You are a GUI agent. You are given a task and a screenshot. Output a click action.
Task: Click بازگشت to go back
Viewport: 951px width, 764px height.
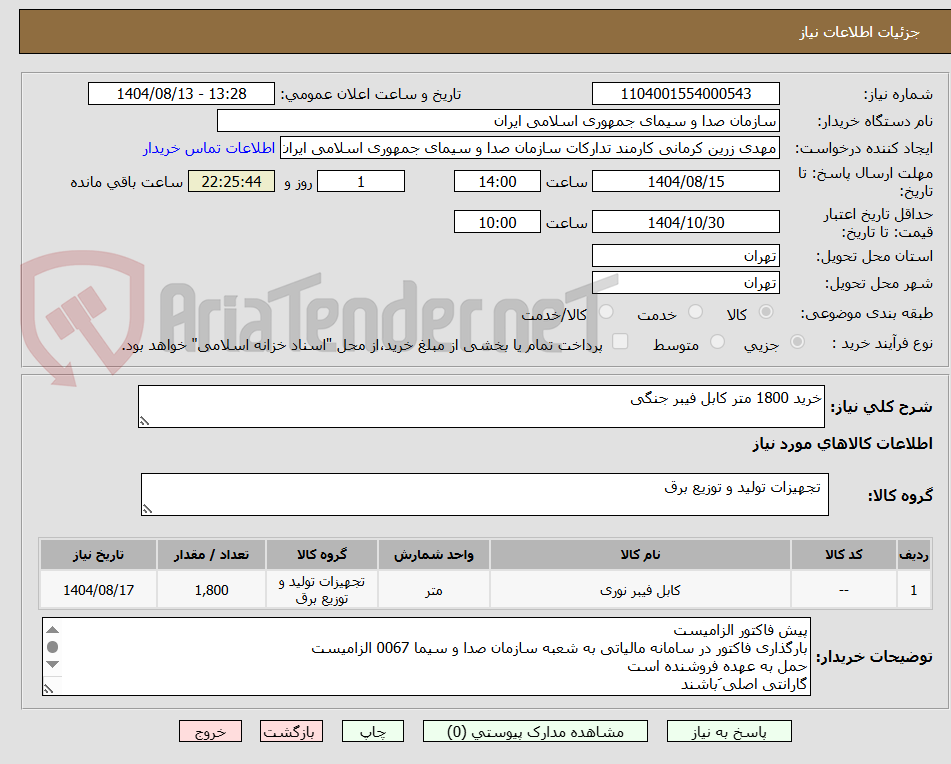click(x=291, y=731)
